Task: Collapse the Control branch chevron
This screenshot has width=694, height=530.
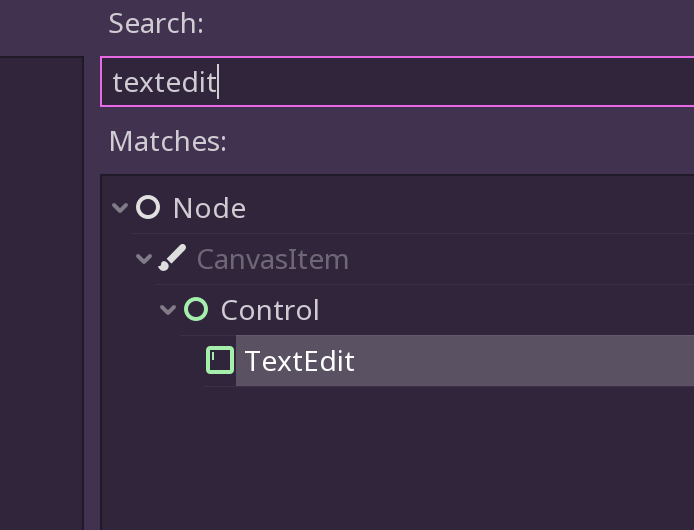Action: pos(168,309)
